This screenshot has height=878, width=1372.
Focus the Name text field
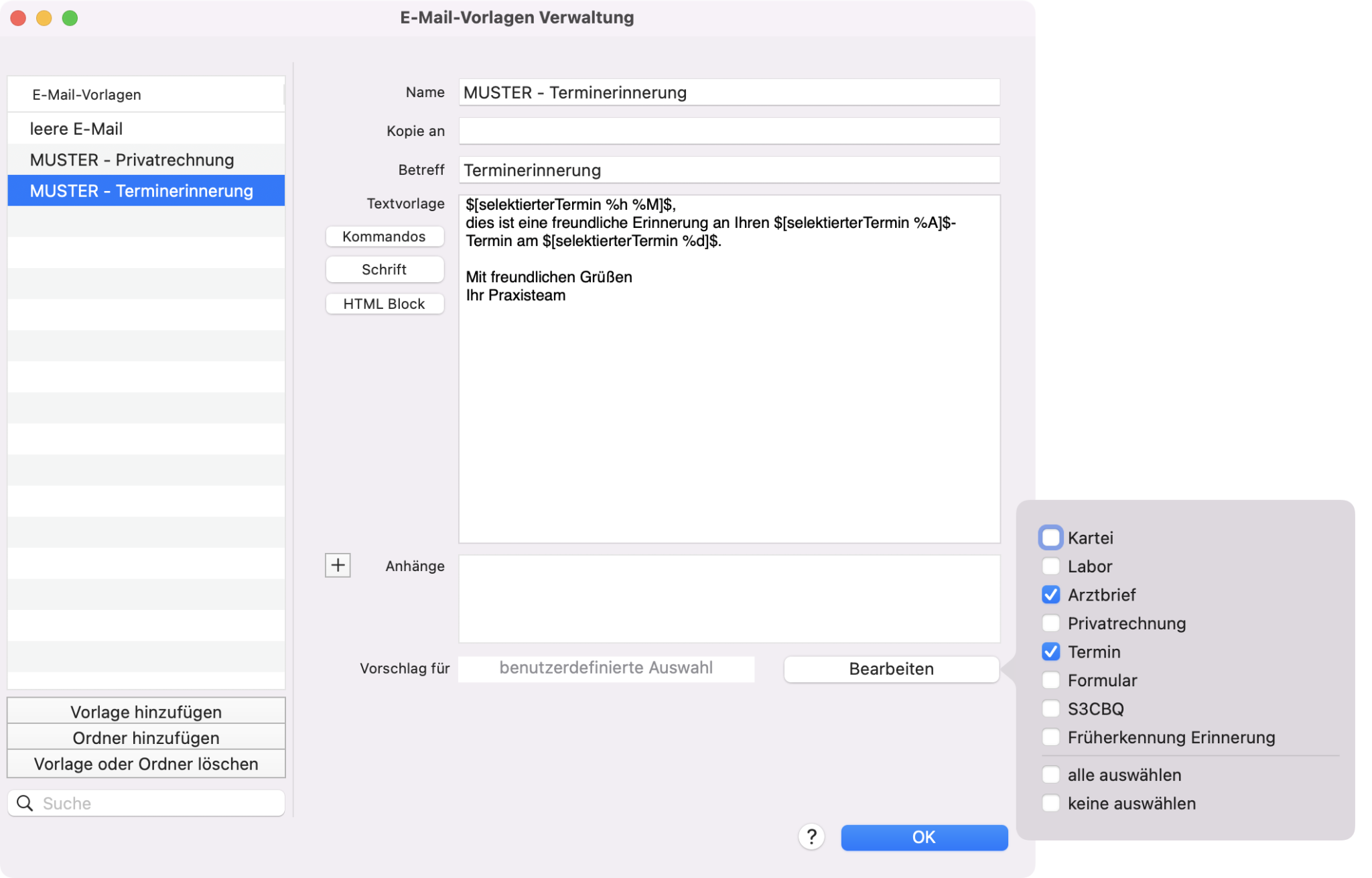pyautogui.click(x=729, y=92)
